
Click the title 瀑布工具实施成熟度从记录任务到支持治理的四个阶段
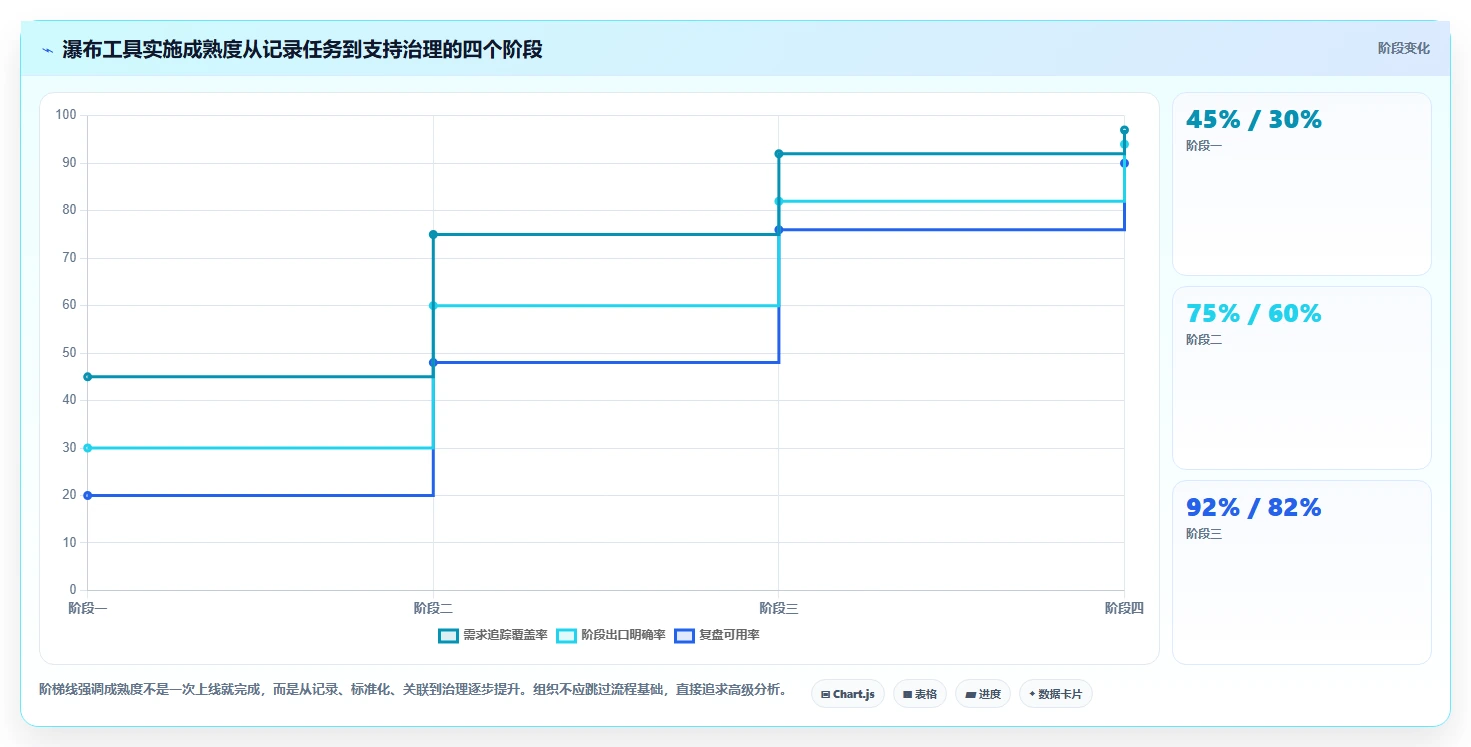coord(302,50)
